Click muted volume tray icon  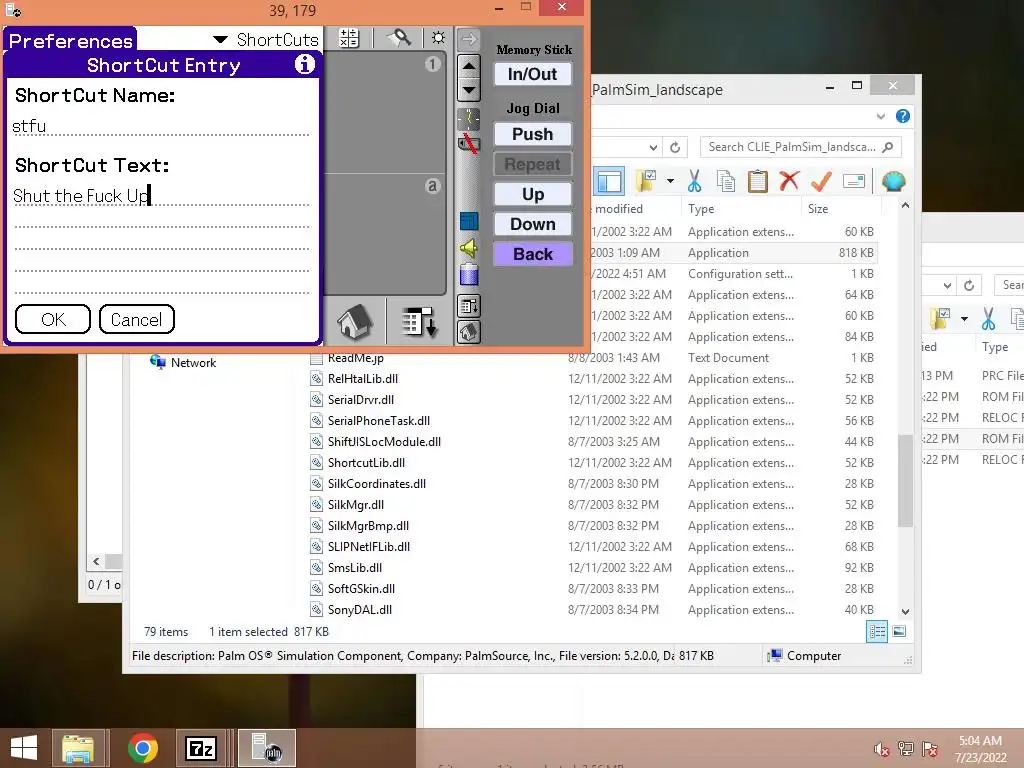pyautogui.click(x=882, y=749)
